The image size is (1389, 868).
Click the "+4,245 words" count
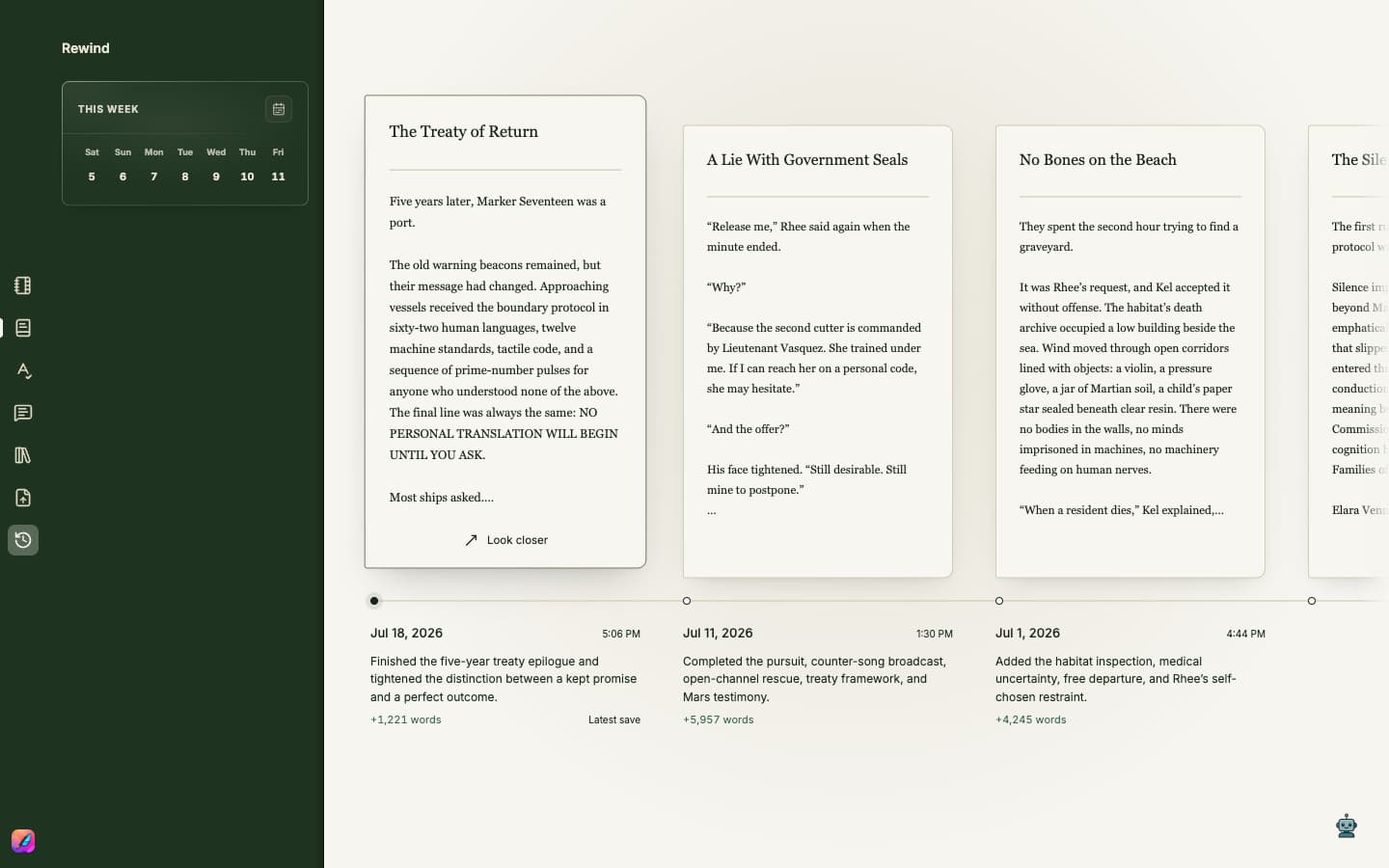point(1031,719)
